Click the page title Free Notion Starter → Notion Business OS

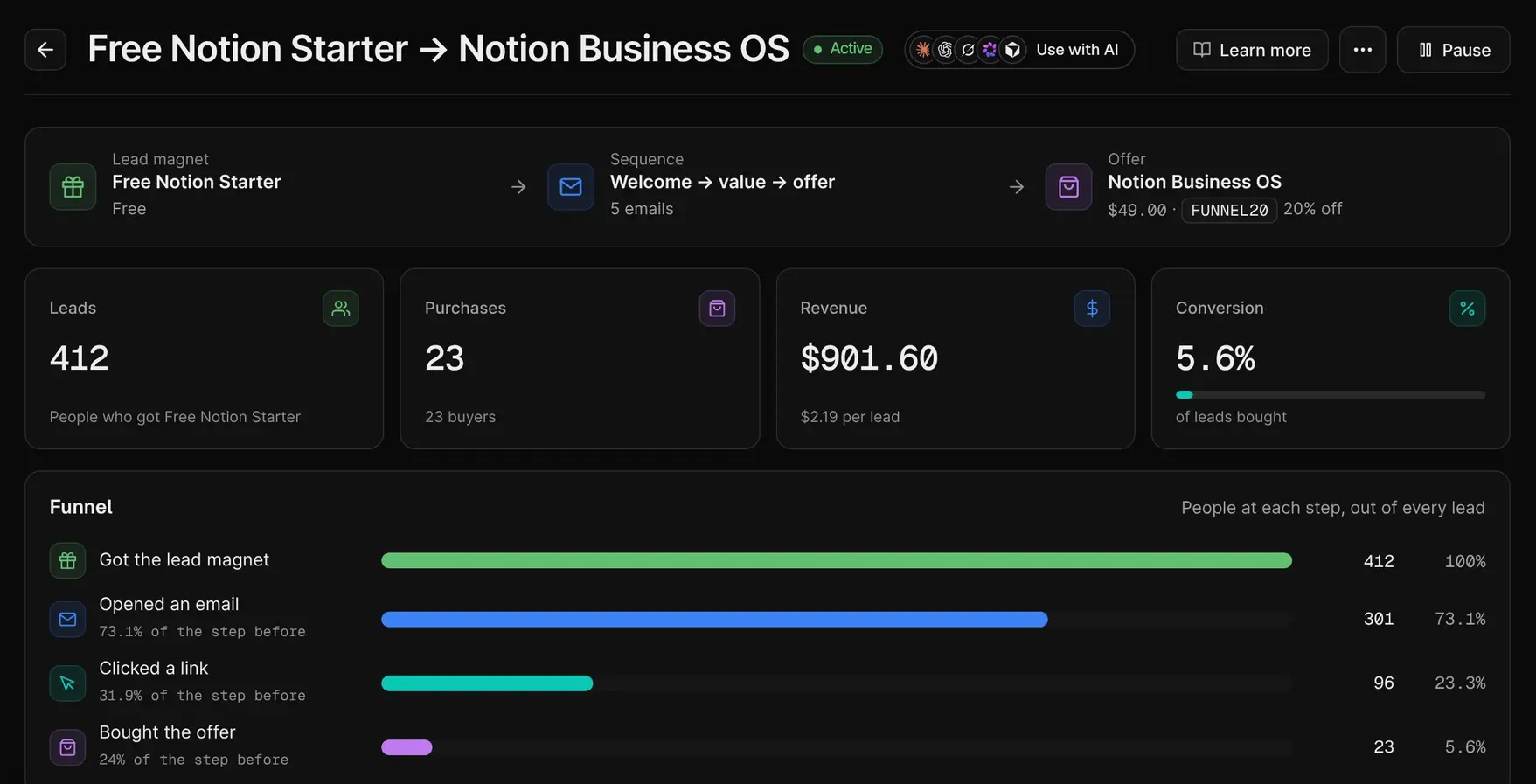coord(438,49)
